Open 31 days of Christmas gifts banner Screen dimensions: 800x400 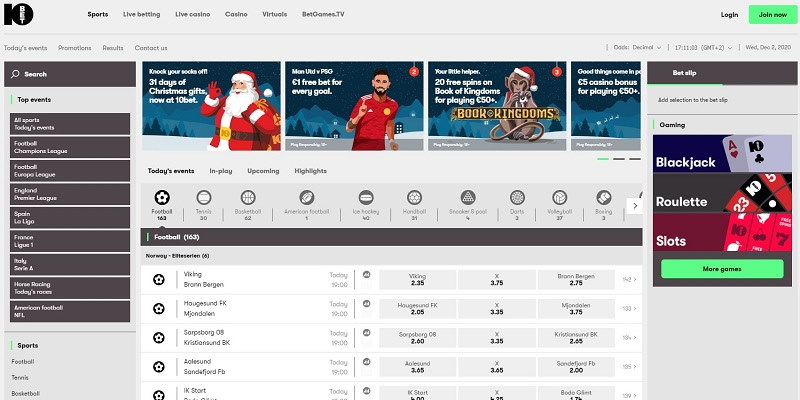211,106
